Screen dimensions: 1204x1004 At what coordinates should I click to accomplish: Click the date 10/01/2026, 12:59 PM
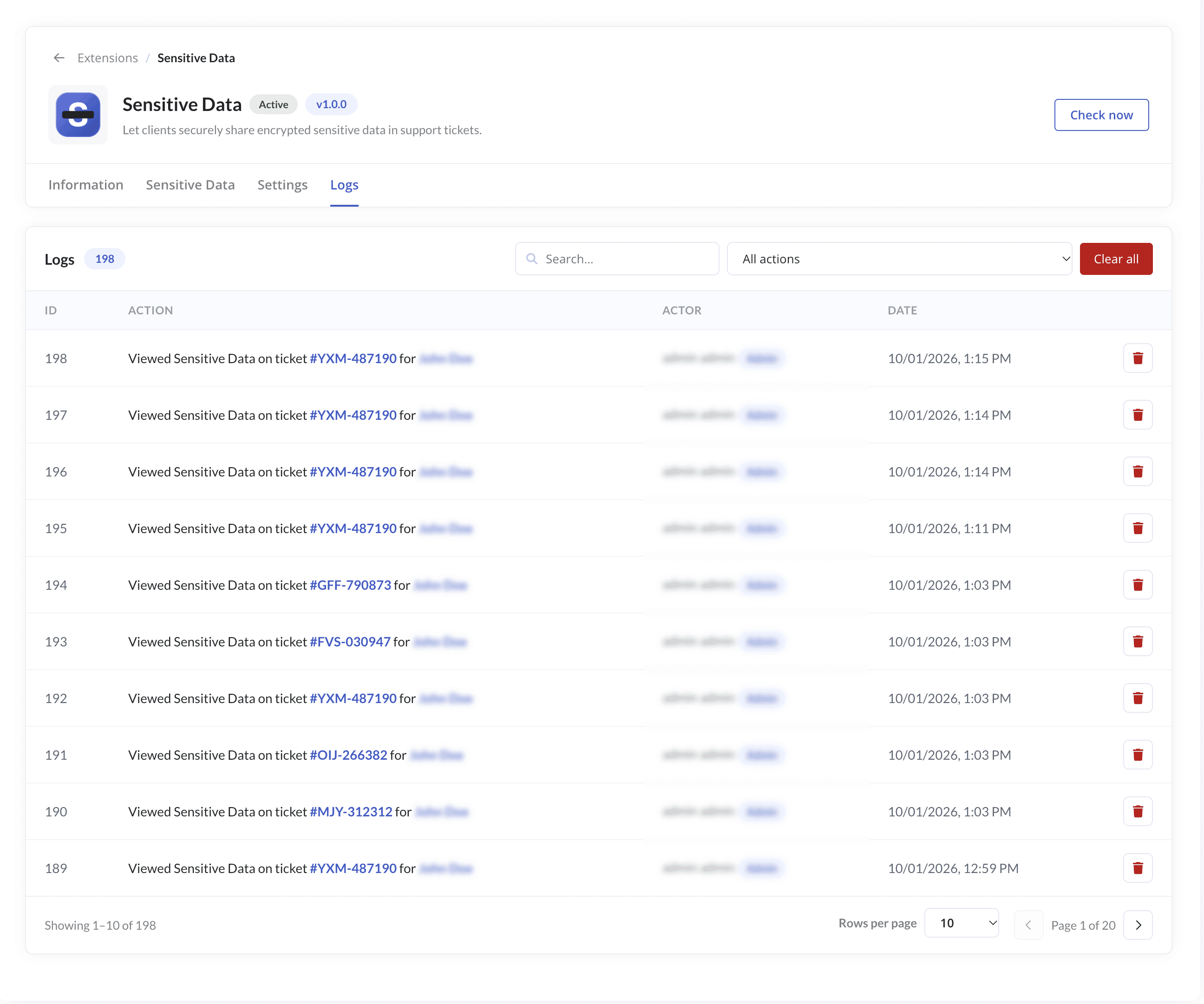(x=953, y=869)
